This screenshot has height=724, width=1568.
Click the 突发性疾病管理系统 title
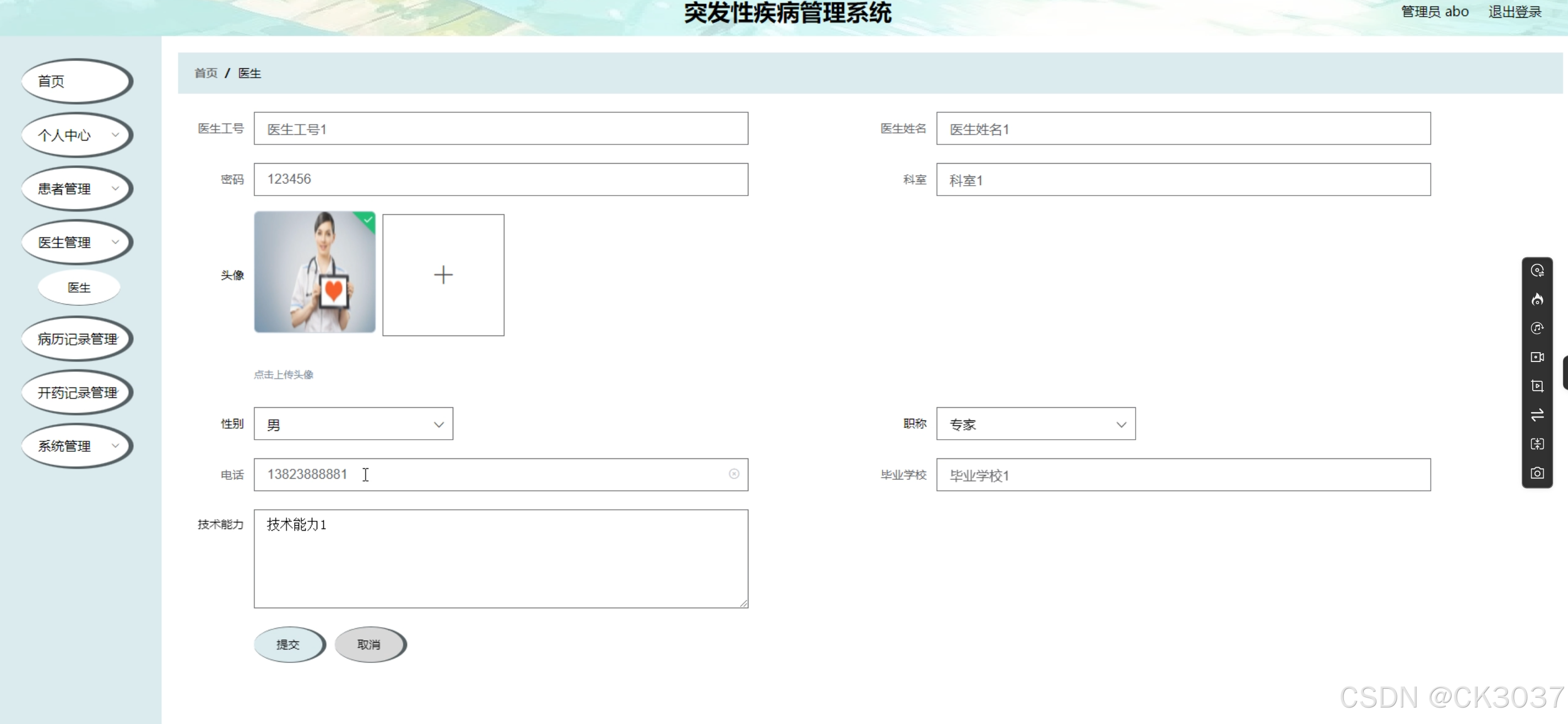point(788,13)
